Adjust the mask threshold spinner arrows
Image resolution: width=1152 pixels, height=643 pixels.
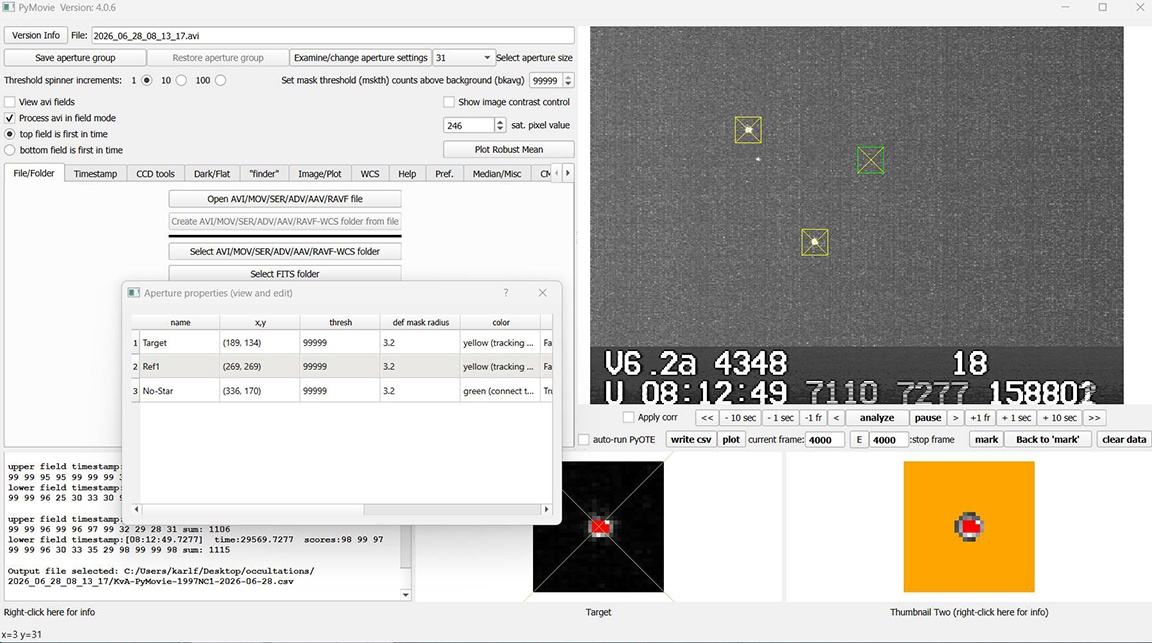click(x=569, y=81)
